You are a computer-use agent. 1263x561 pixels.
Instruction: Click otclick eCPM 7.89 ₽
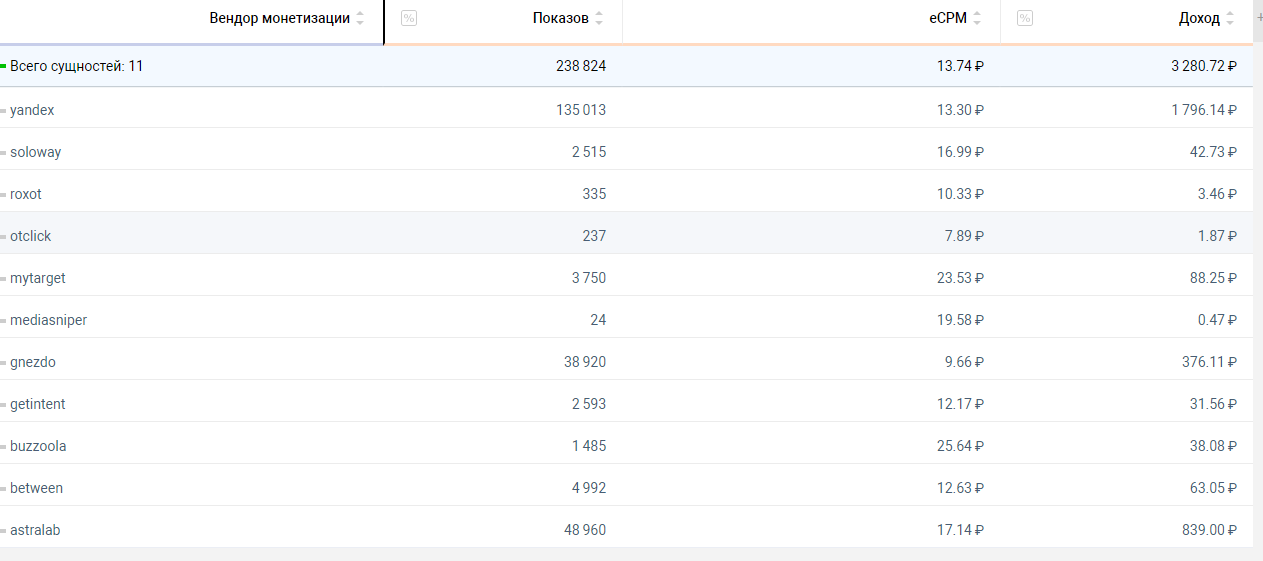[965, 236]
